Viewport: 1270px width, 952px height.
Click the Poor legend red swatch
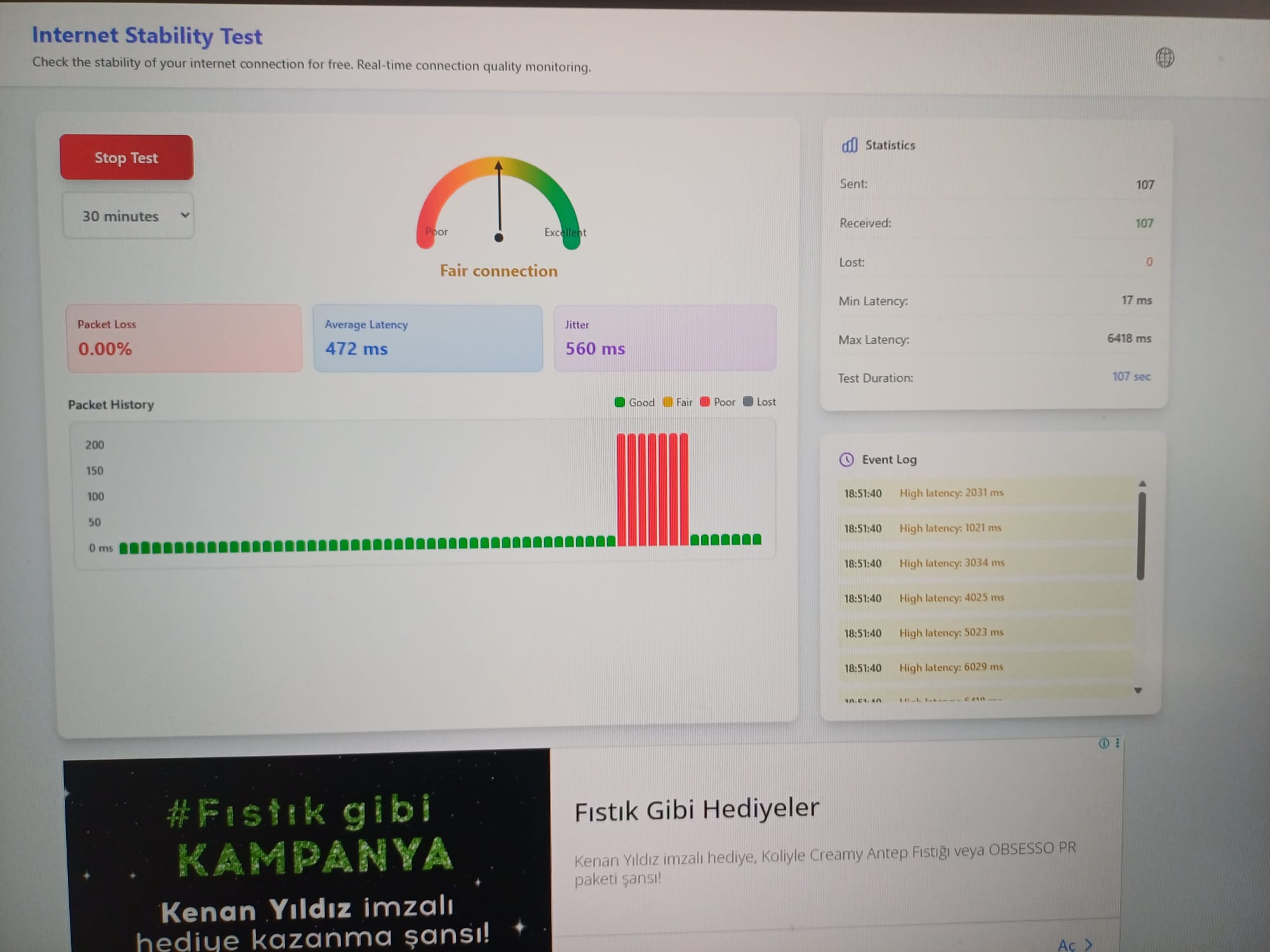pyautogui.click(x=705, y=402)
